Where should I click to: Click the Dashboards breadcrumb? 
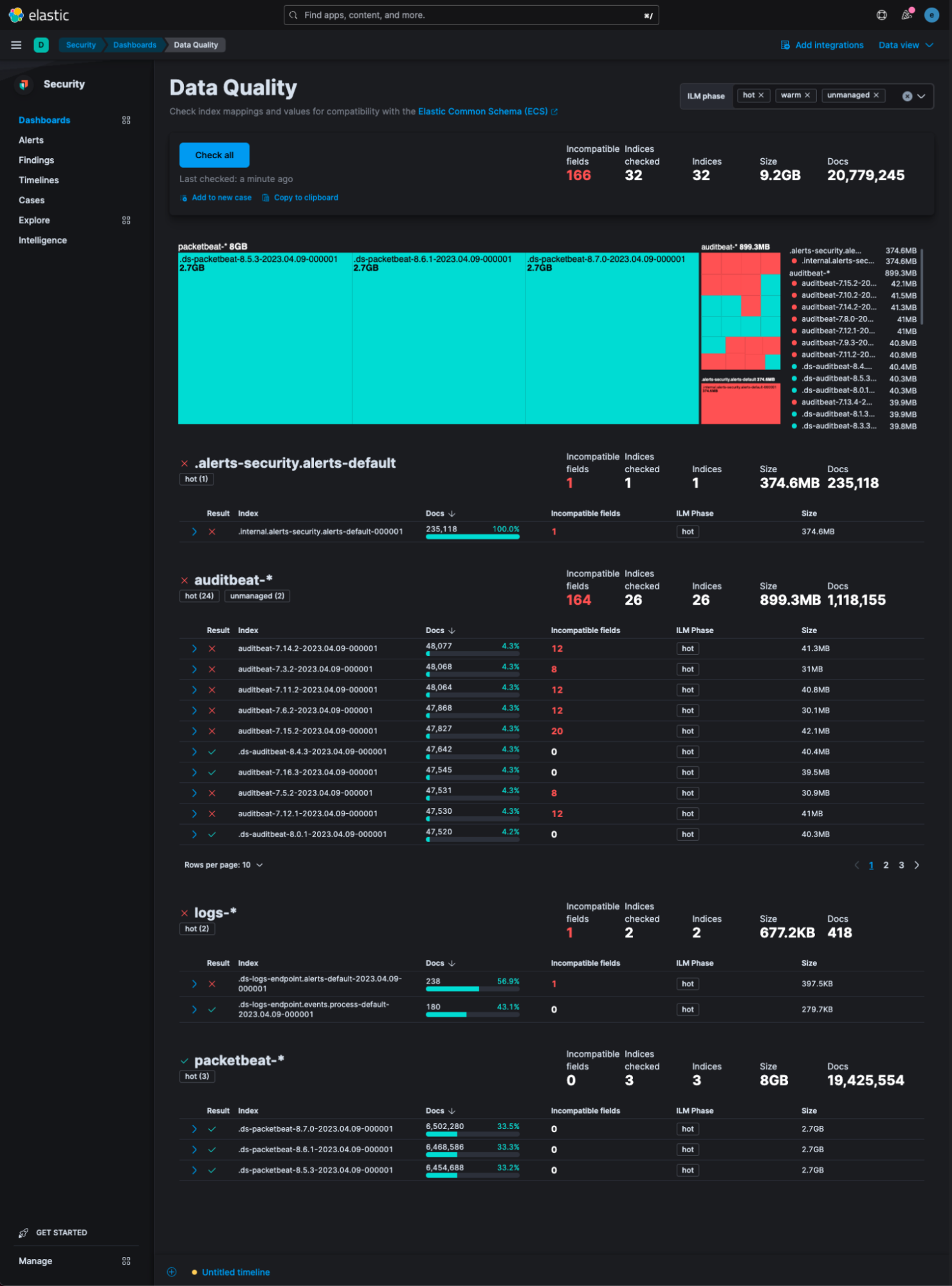[134, 45]
